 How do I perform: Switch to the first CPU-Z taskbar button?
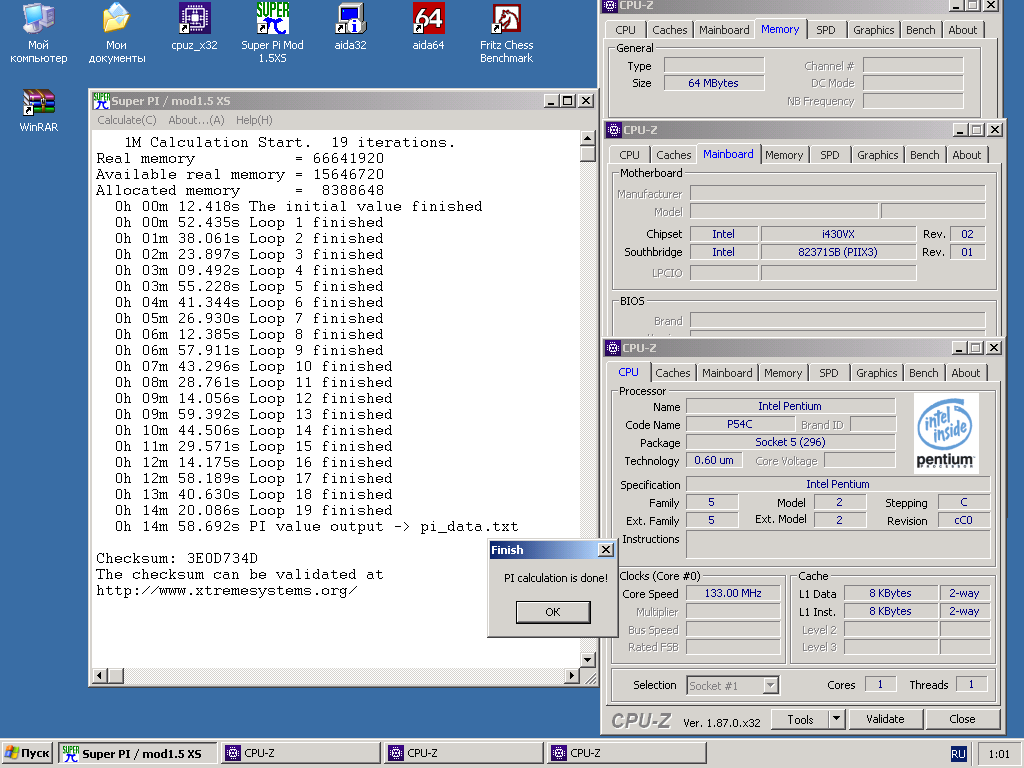pyautogui.click(x=300, y=753)
